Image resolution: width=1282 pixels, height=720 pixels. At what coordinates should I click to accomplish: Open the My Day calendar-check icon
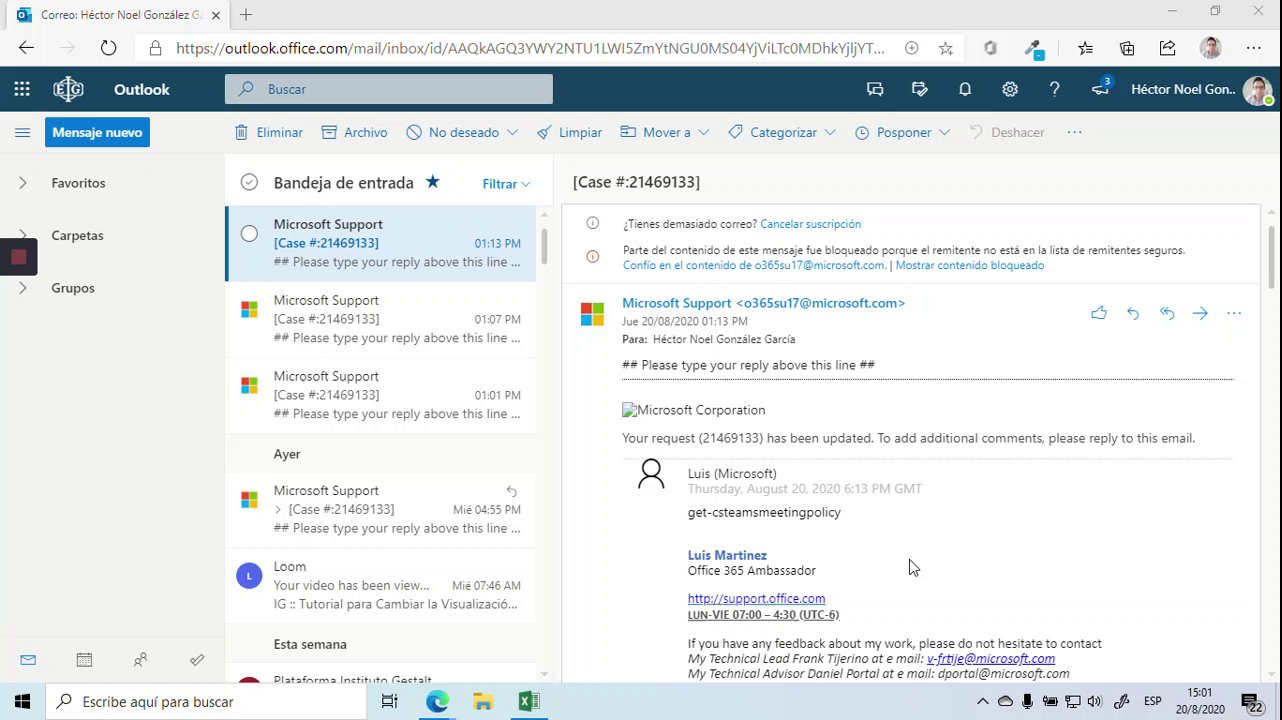coord(920,89)
